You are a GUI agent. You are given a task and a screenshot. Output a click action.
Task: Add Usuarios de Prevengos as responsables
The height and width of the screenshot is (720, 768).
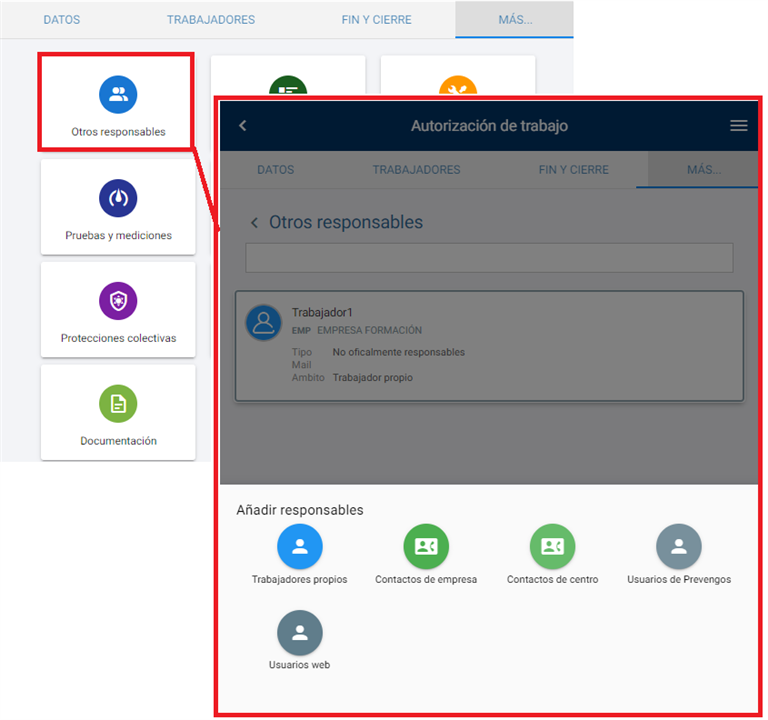[x=679, y=547]
